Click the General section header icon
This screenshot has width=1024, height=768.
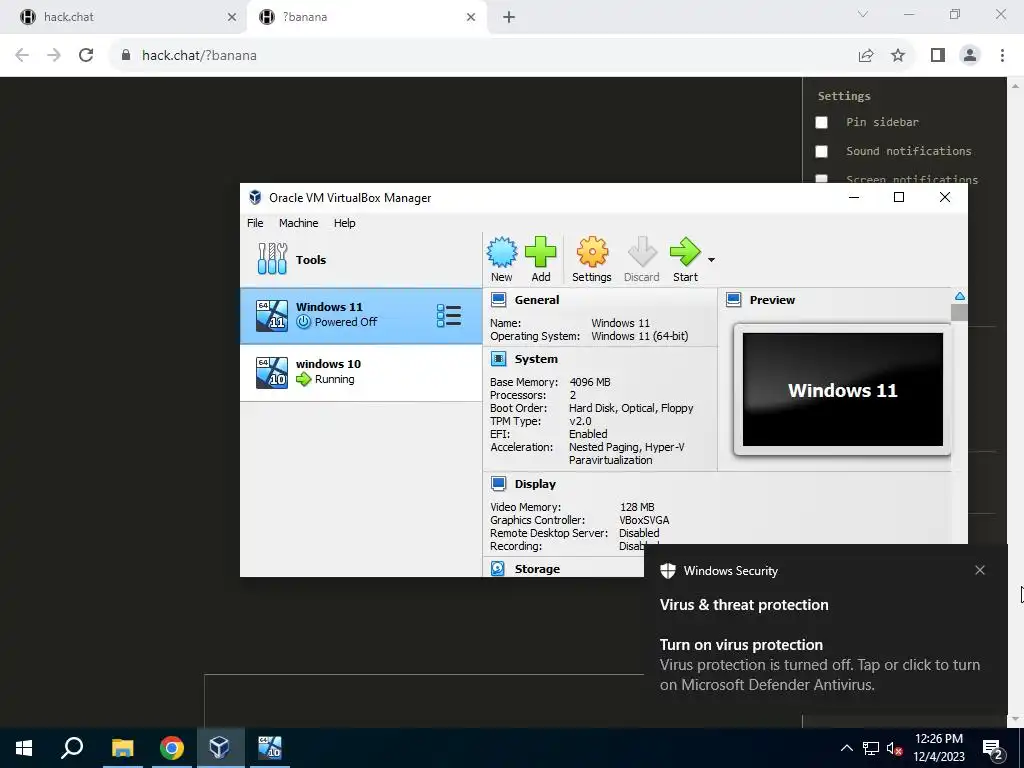[x=498, y=300]
